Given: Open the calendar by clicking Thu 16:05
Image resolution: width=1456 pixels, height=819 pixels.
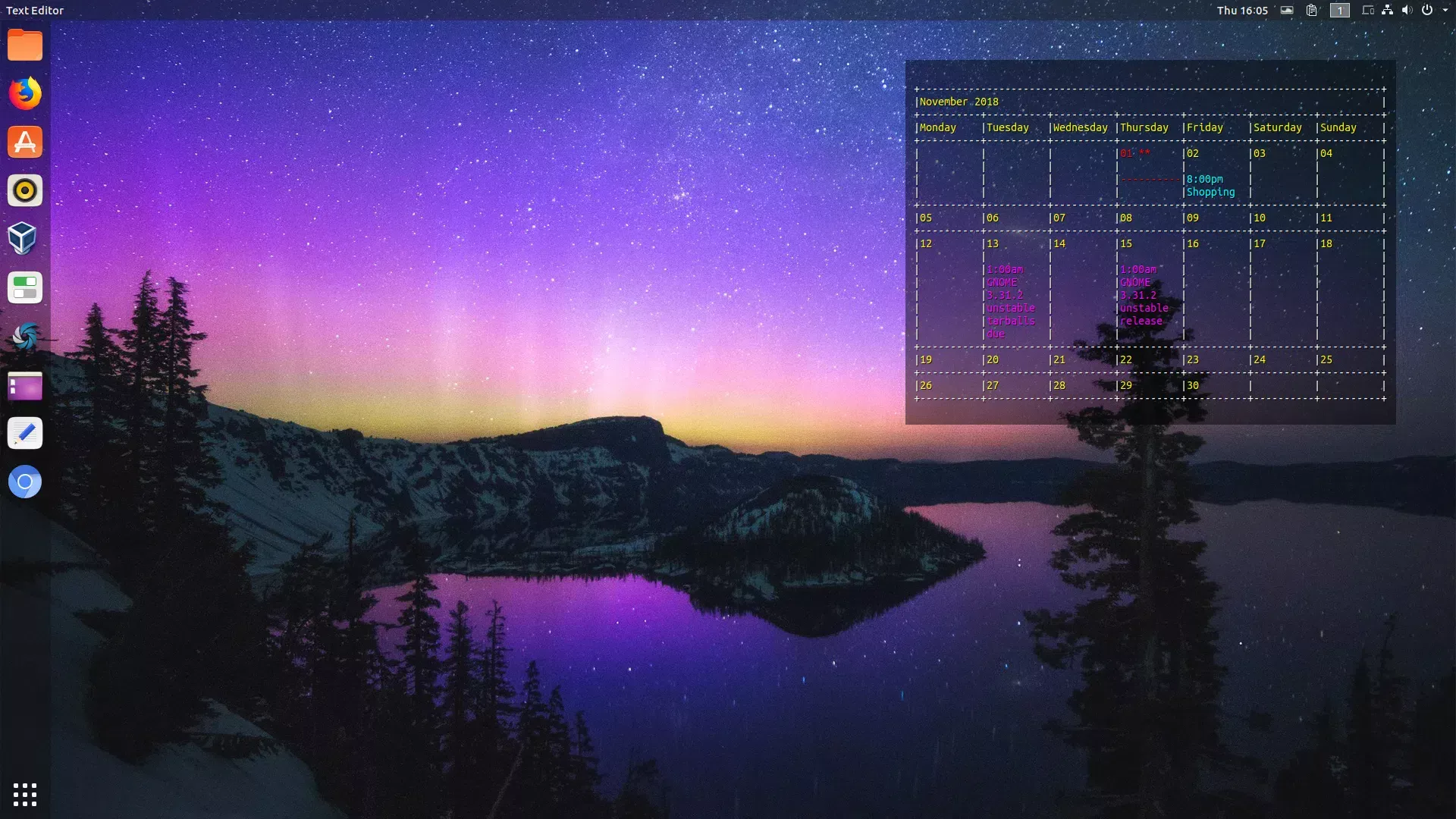Looking at the screenshot, I should coord(1244,10).
